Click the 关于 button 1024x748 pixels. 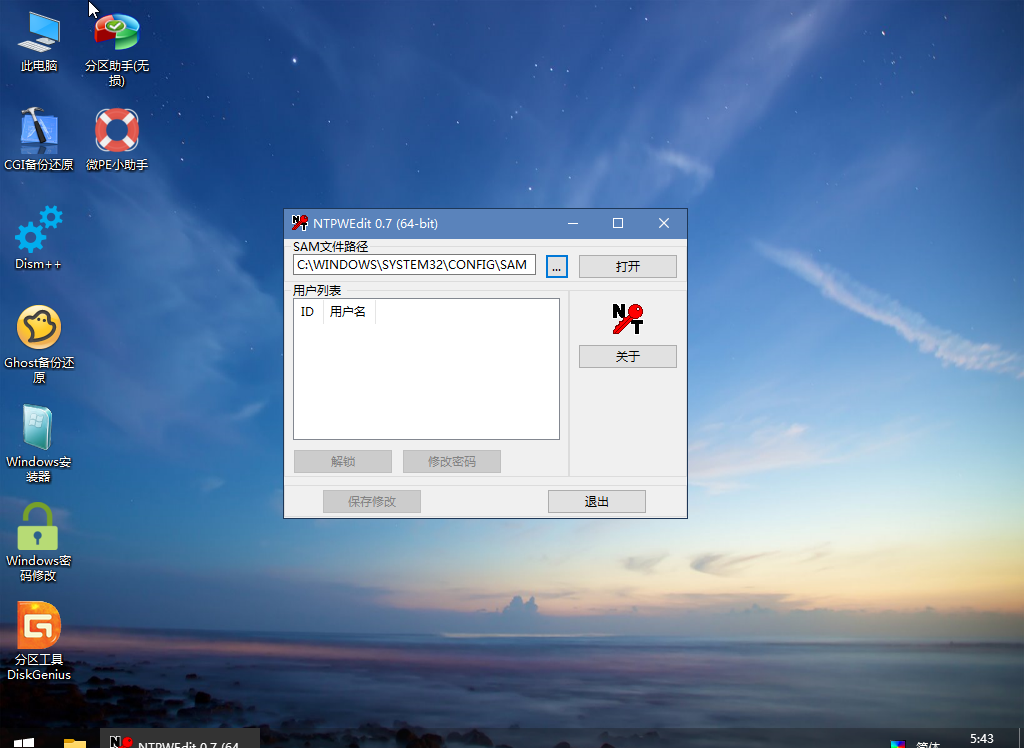click(627, 357)
